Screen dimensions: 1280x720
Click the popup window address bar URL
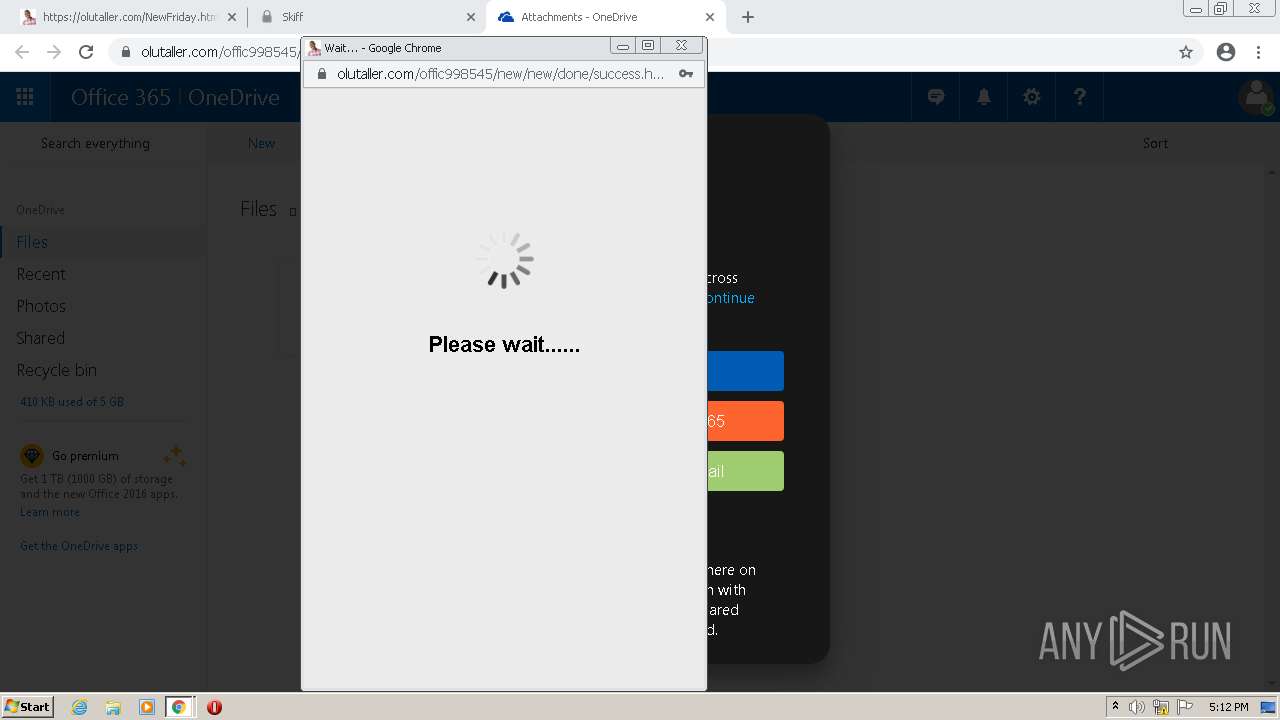tap(500, 74)
